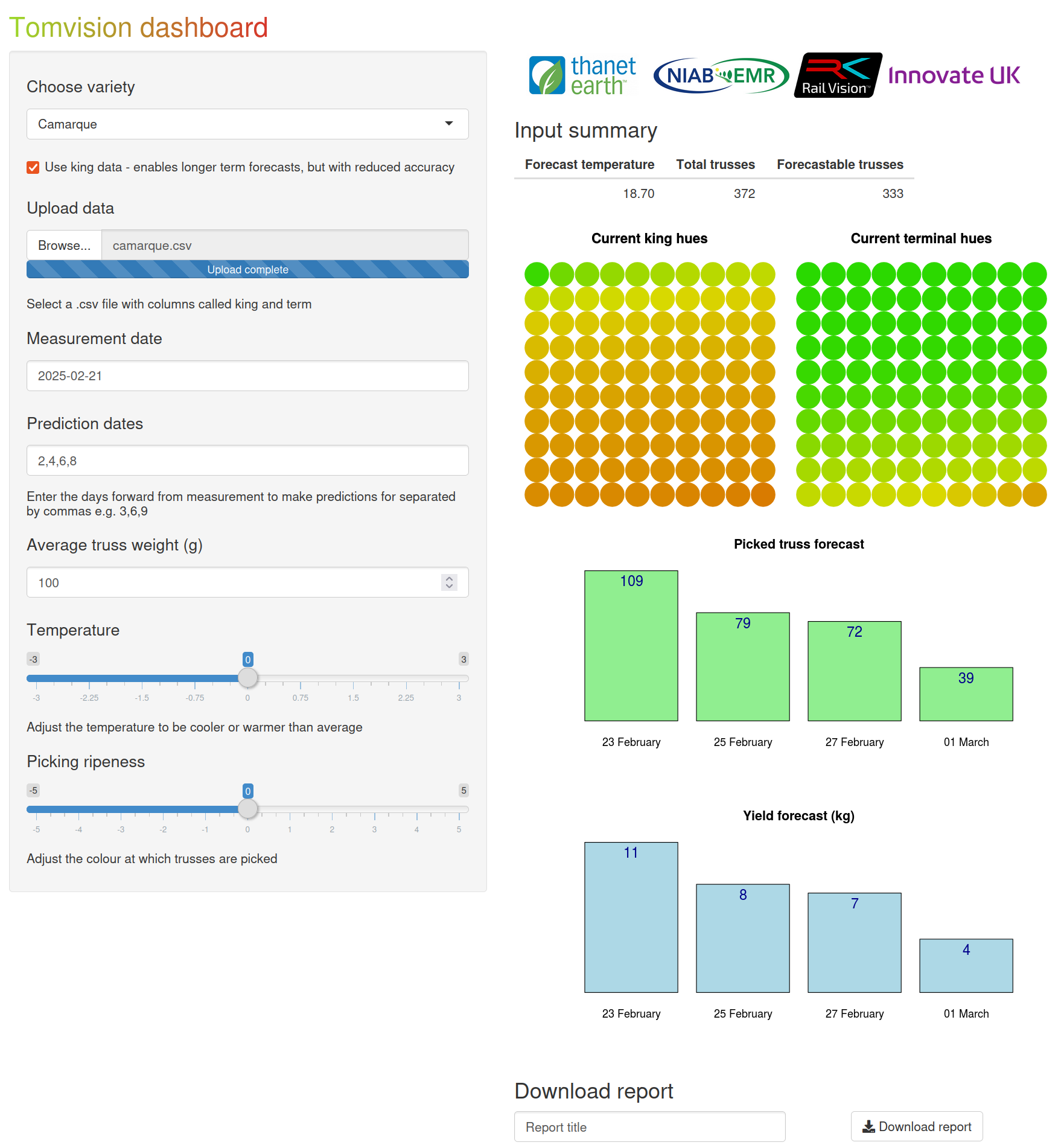This screenshot has width=1061, height=1148.
Task: Click the Thanet Earth logo
Action: (x=582, y=75)
